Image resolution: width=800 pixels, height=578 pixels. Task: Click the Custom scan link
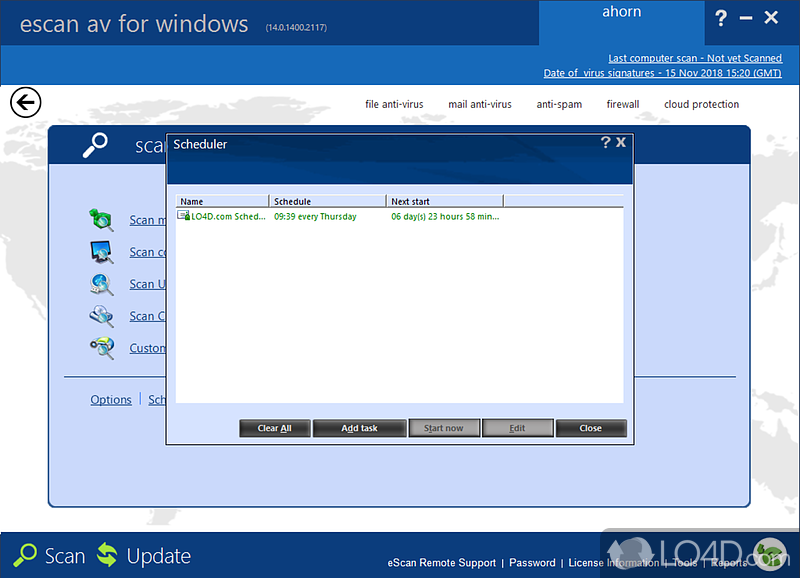pyautogui.click(x=147, y=348)
